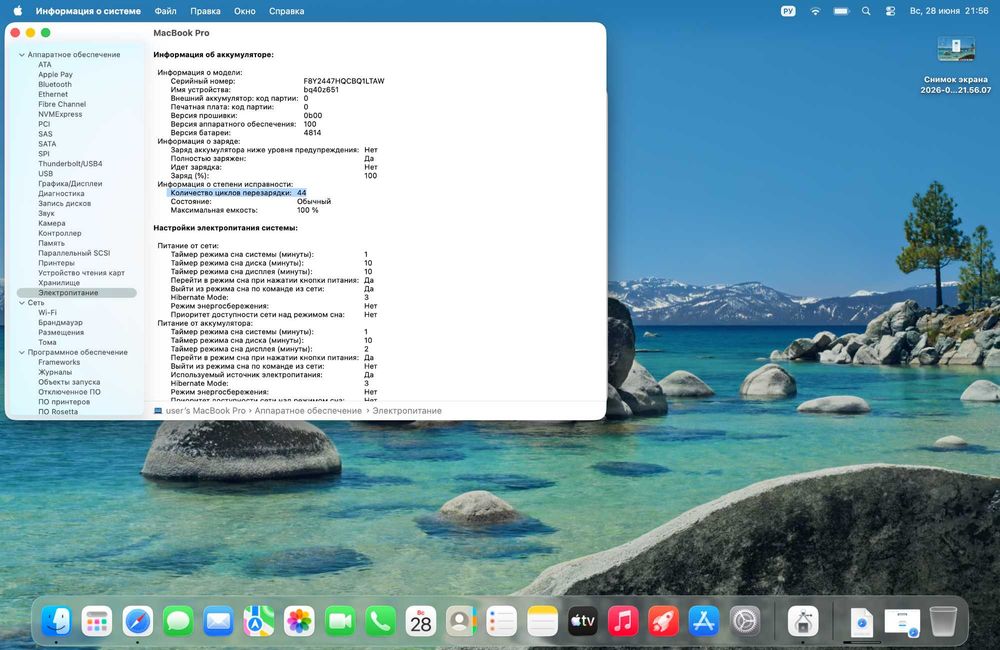
Task: Select ПО принтеров in the sidebar
Action: pyautogui.click(x=64, y=402)
